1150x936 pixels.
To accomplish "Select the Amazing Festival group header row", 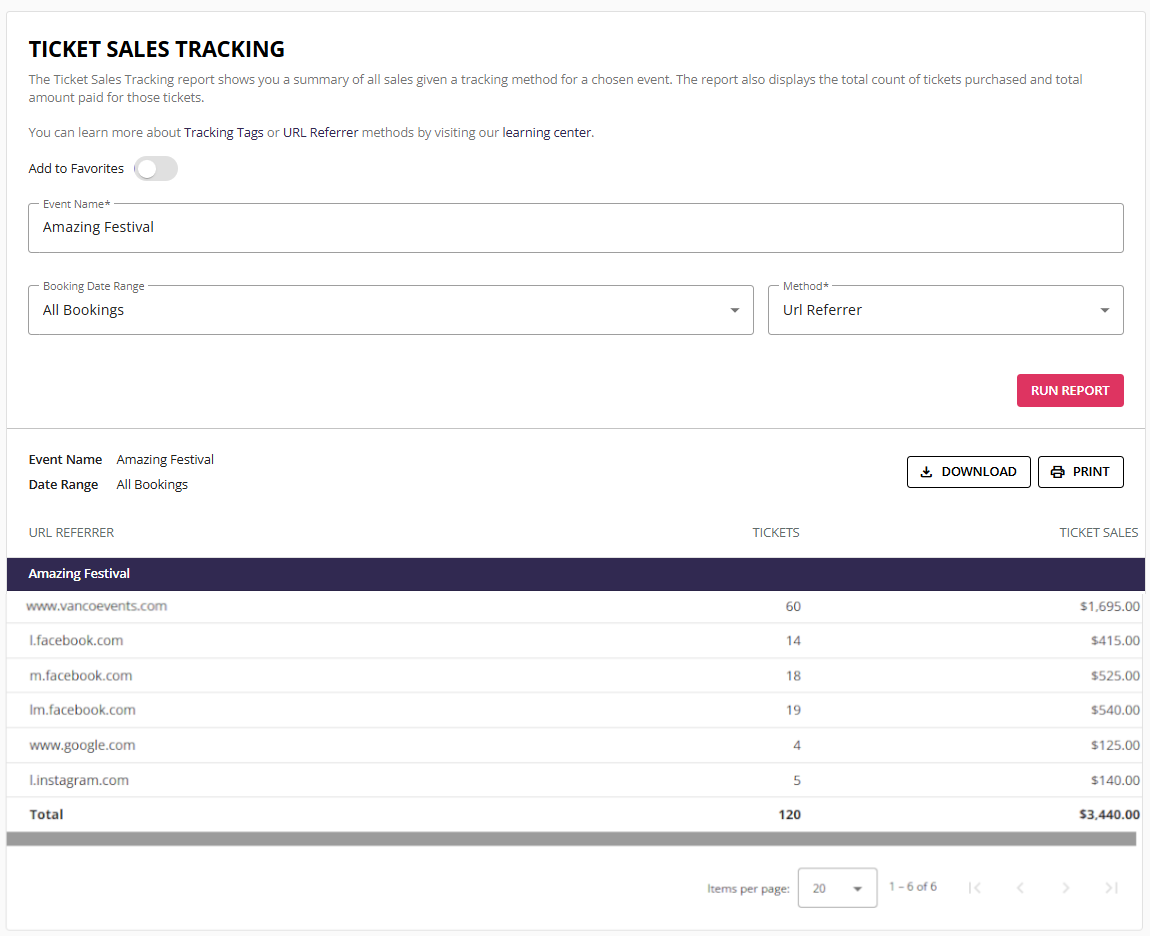I will pos(576,574).
